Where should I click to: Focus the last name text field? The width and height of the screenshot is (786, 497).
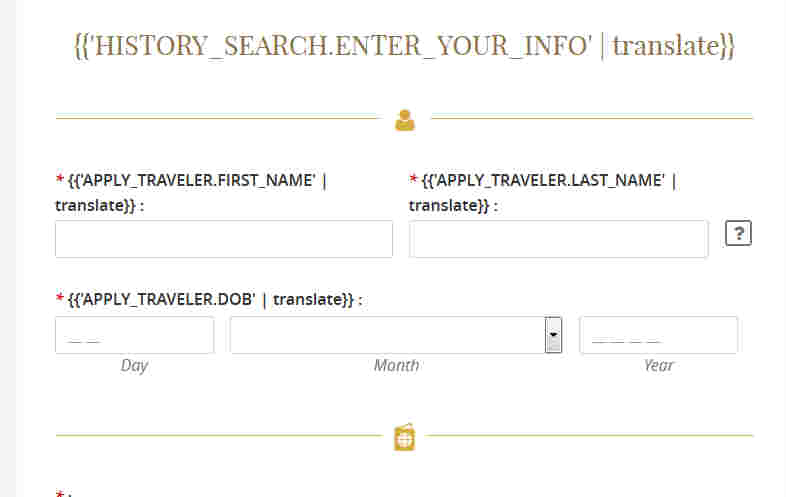pyautogui.click(x=558, y=239)
